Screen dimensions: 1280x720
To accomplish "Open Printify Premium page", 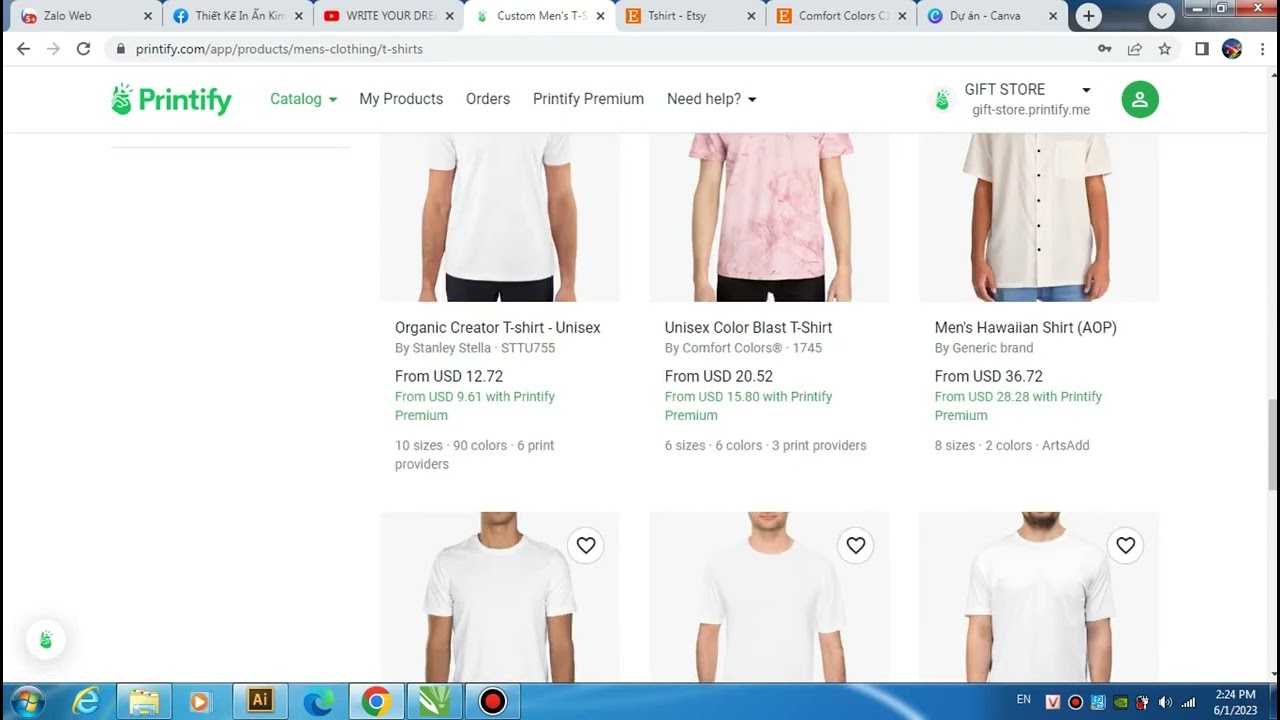I will click(x=588, y=99).
